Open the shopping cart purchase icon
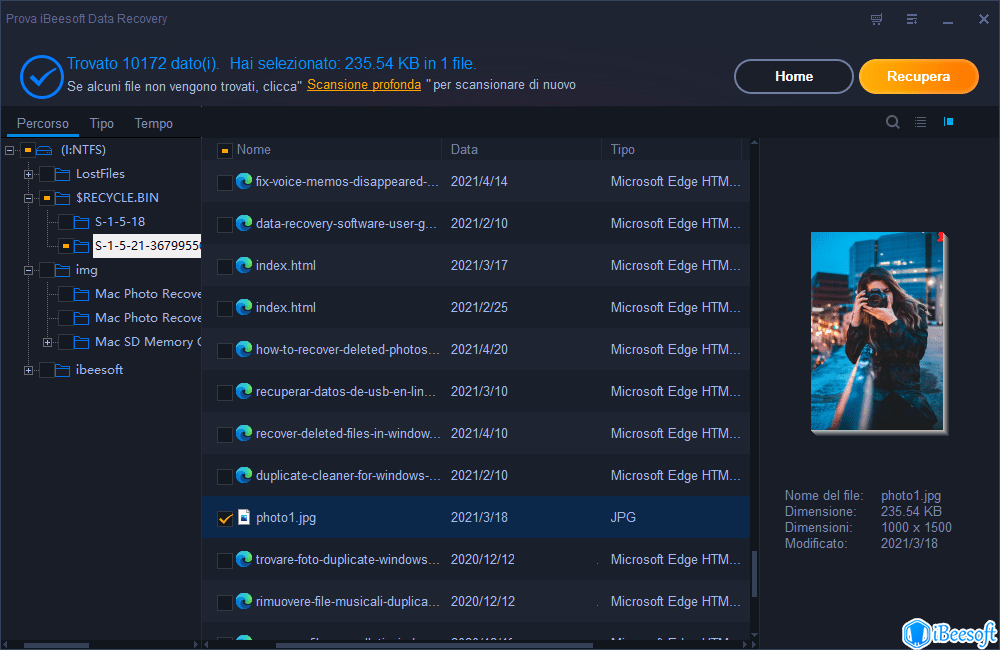Screen dimensions: 1000x650 [877, 19]
